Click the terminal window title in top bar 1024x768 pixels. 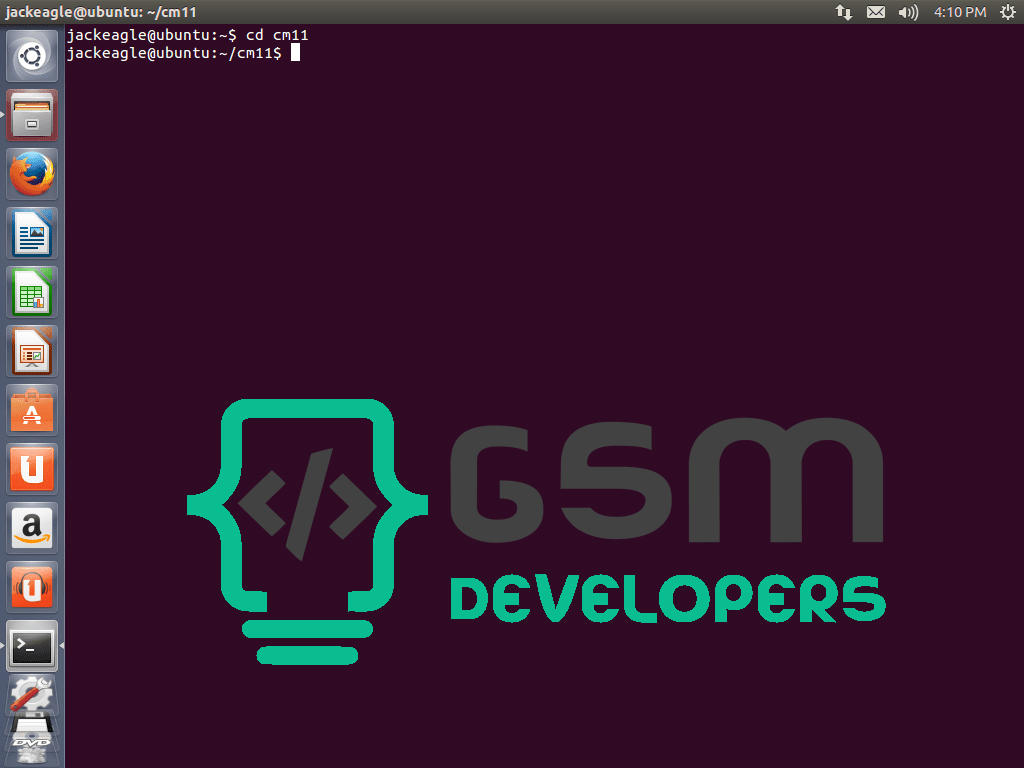101,12
